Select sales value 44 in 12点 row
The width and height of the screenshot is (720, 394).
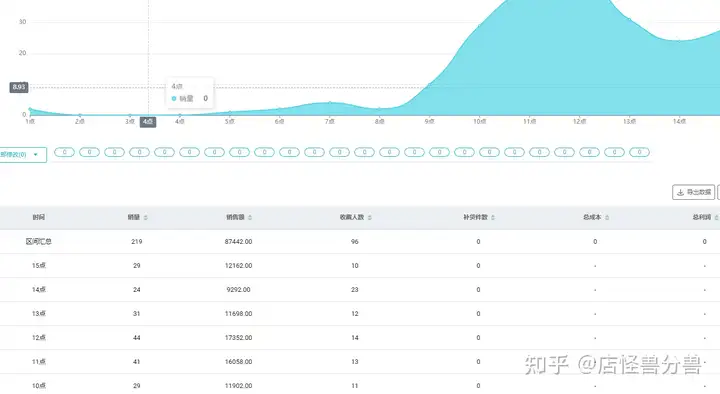(x=136, y=338)
